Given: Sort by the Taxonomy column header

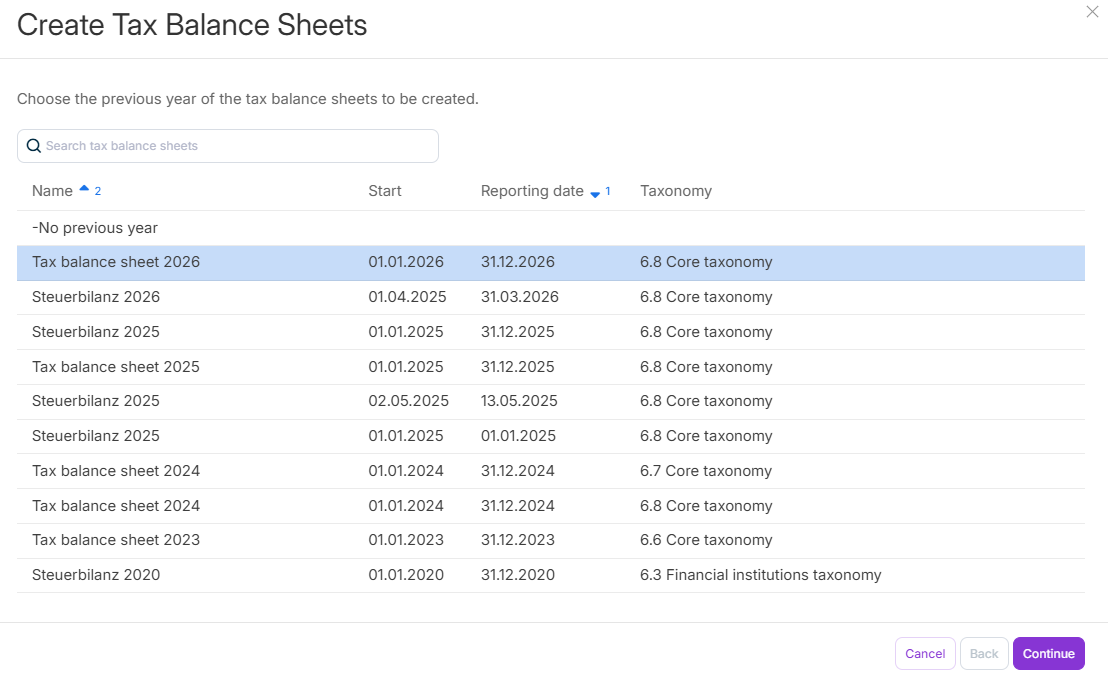Looking at the screenshot, I should point(676,191).
